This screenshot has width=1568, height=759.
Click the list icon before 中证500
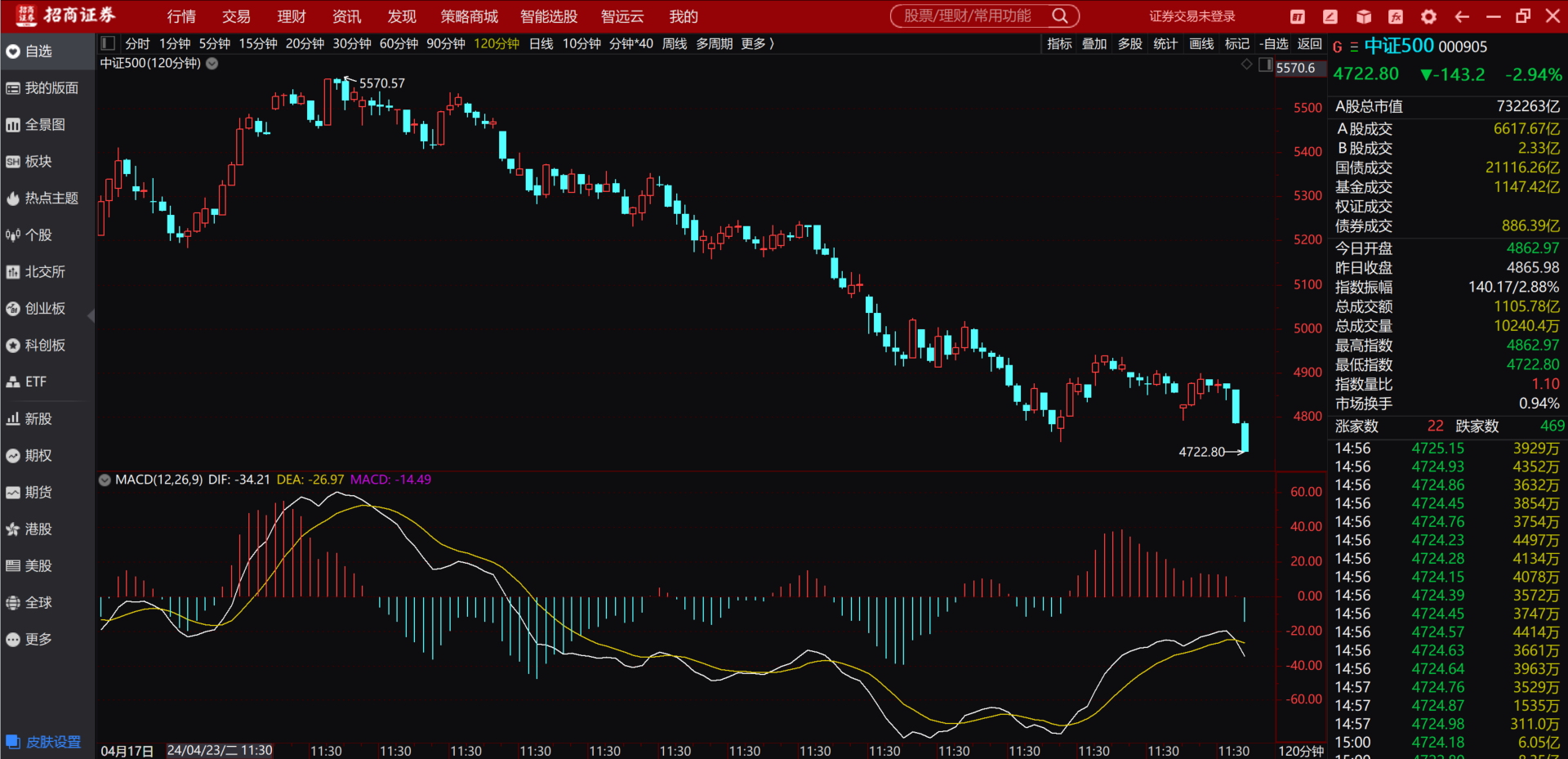(x=1354, y=47)
